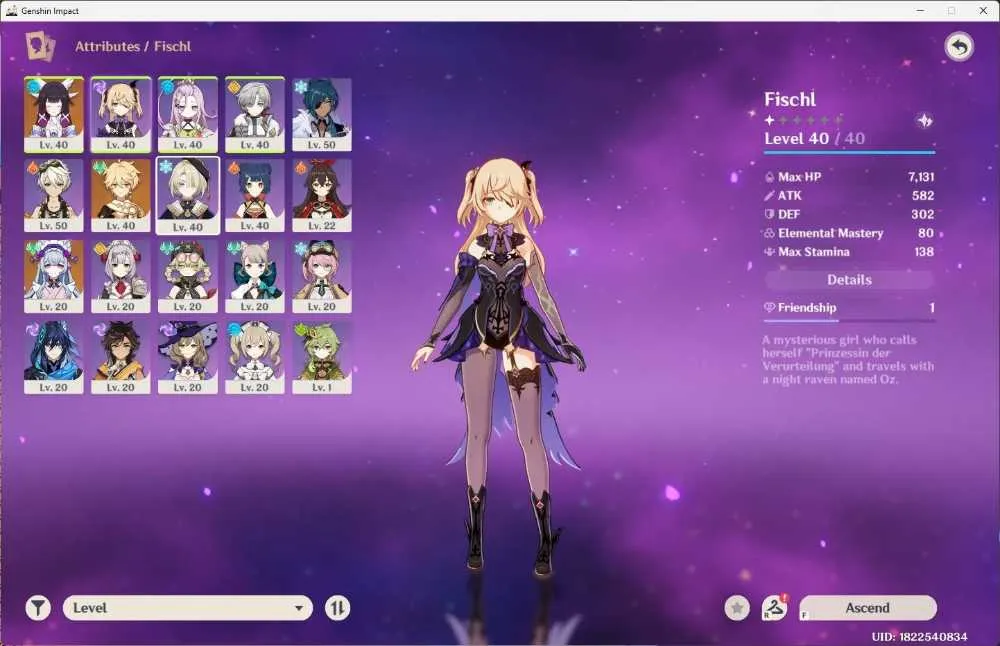Open the outfit hanger icon
This screenshot has height=646, width=1000.
774,608
